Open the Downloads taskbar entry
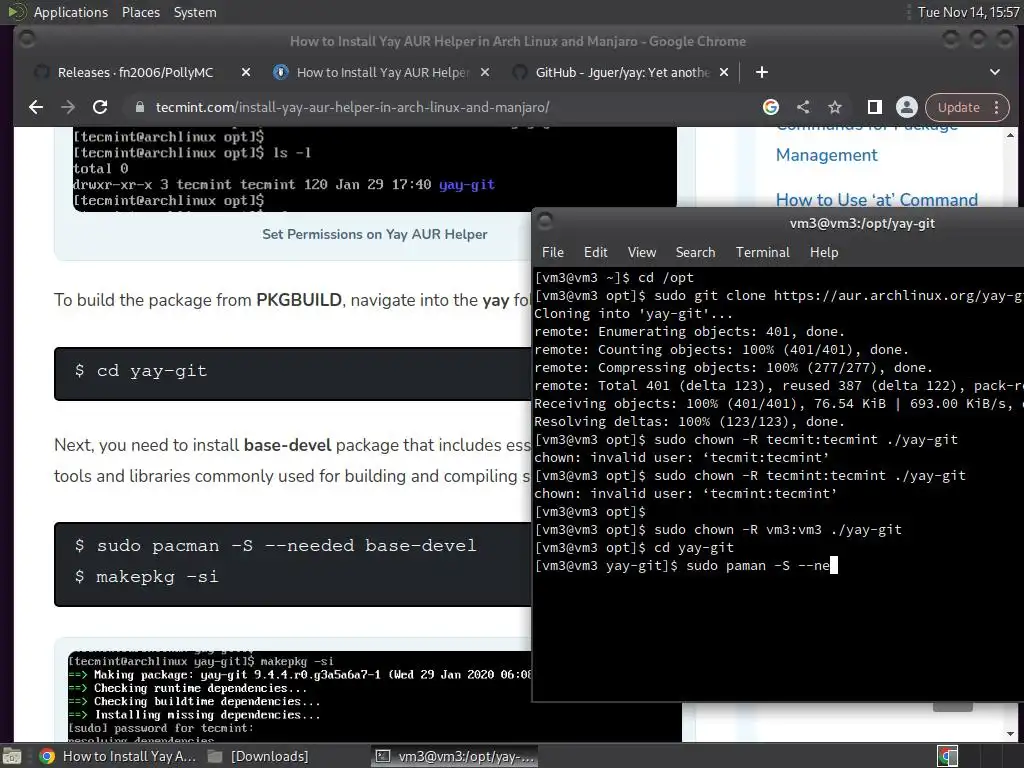This screenshot has width=1024, height=768. pyautogui.click(x=258, y=756)
